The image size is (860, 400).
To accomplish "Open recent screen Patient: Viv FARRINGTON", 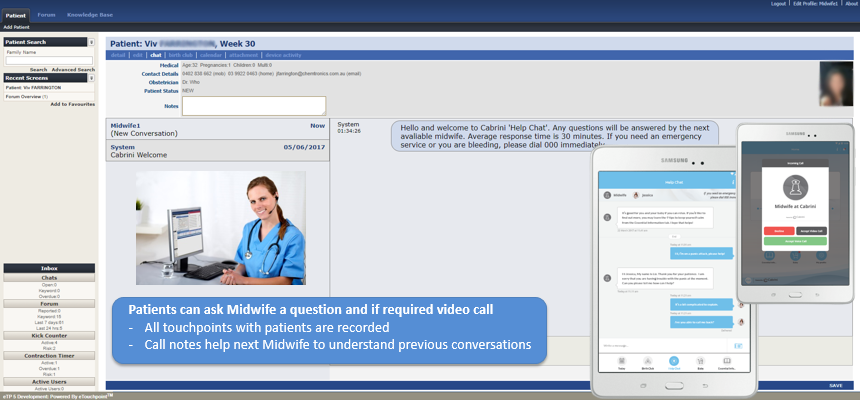I will pos(33,88).
